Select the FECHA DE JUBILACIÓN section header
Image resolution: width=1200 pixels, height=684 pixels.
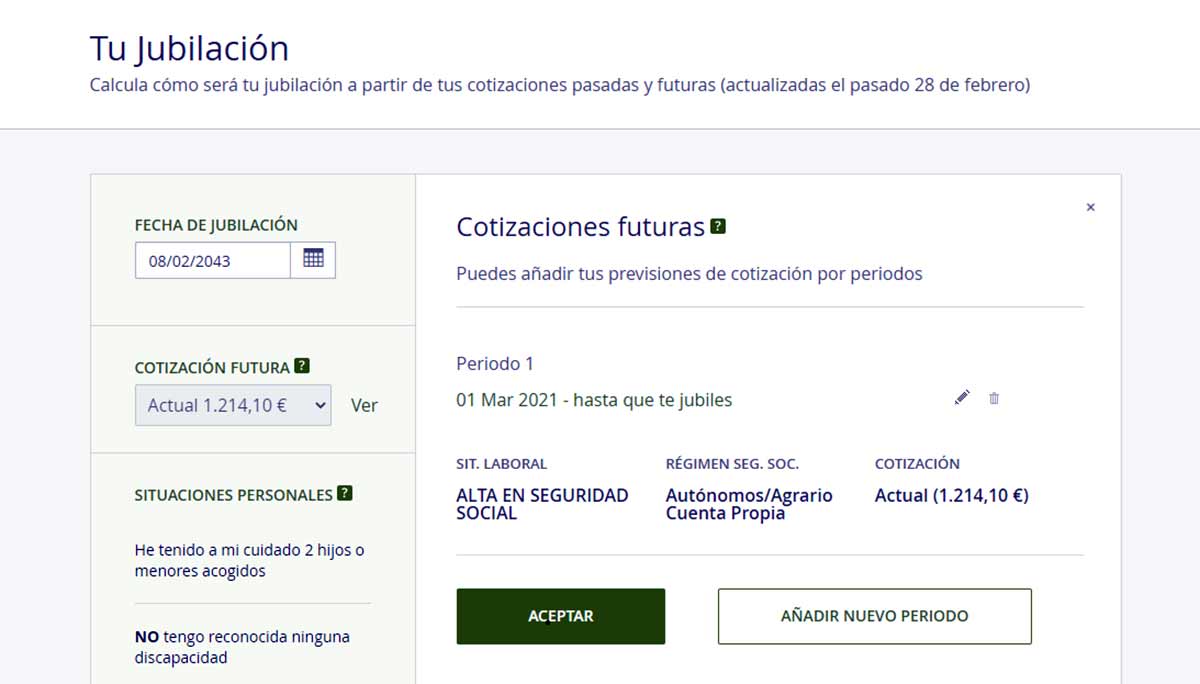[x=214, y=224]
